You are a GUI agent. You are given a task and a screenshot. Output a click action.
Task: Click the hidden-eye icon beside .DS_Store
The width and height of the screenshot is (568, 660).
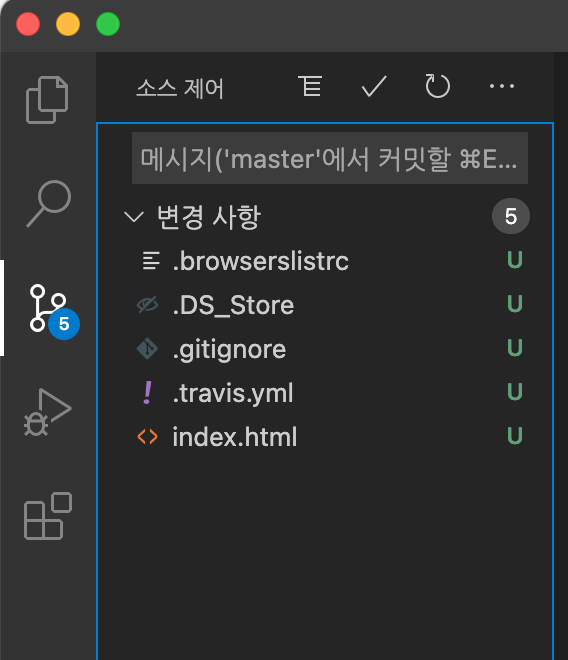coord(147,305)
